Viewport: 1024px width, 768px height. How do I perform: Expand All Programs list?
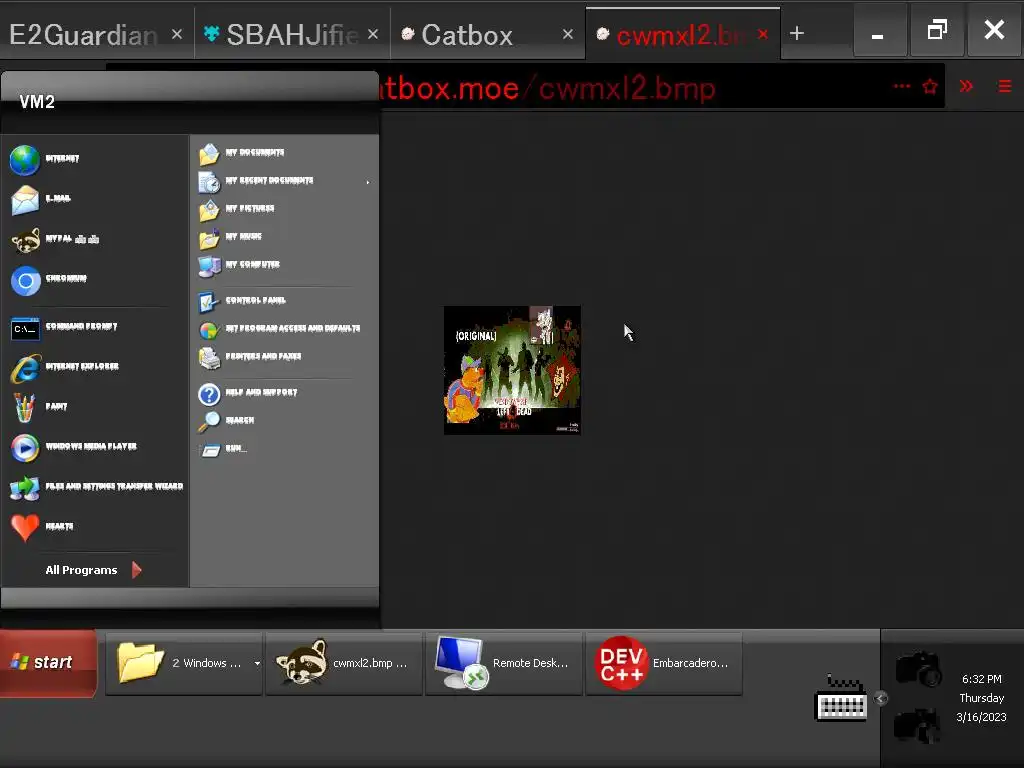[x=94, y=570]
